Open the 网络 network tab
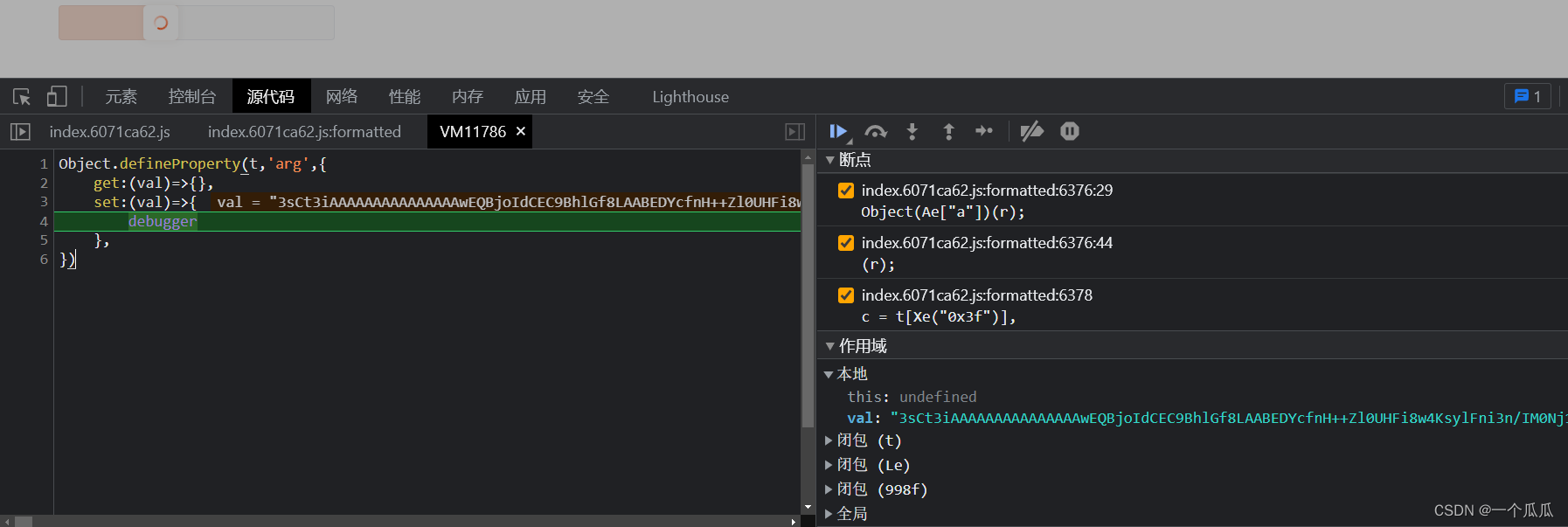 coord(342,96)
